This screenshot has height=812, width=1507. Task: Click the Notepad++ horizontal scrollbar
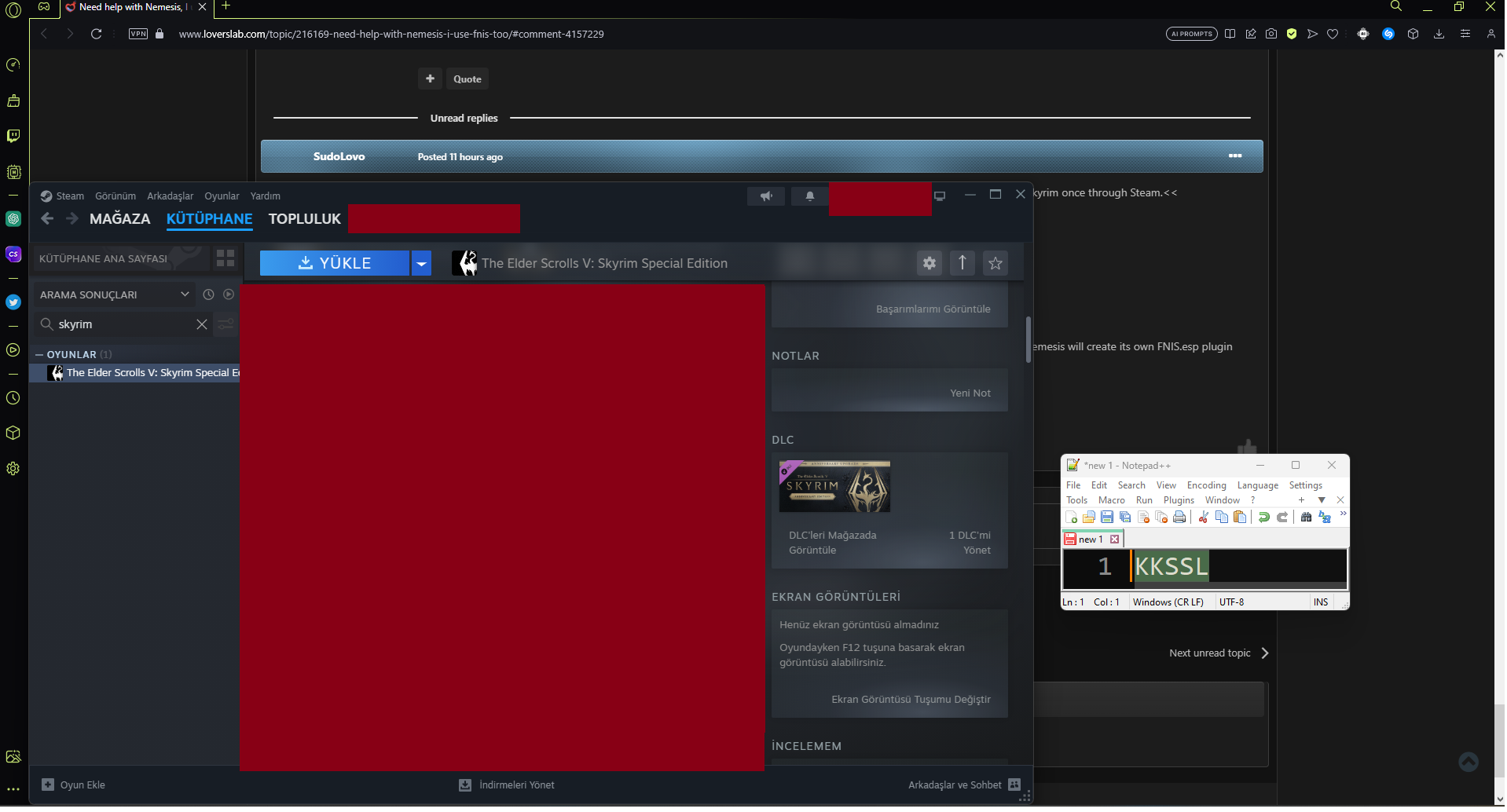click(x=1240, y=586)
